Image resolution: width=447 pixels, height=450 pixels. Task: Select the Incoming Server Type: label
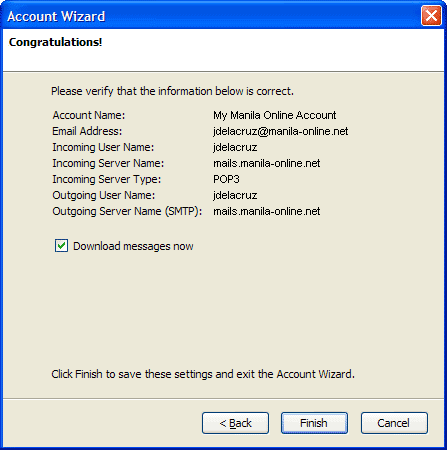click(107, 179)
